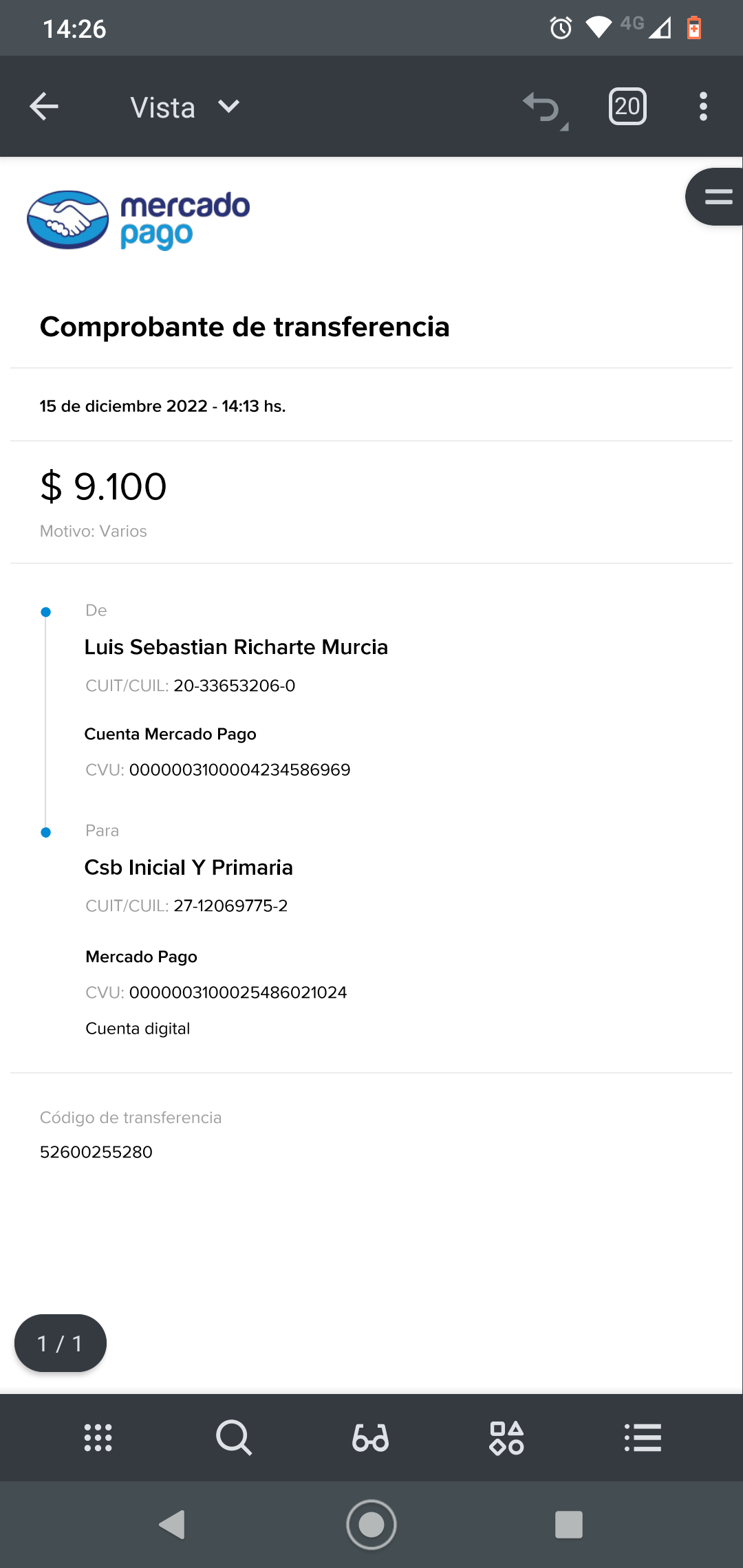Screen dimensions: 743x1568
Task: Open the three-dot overflow menu
Action: click(x=702, y=107)
